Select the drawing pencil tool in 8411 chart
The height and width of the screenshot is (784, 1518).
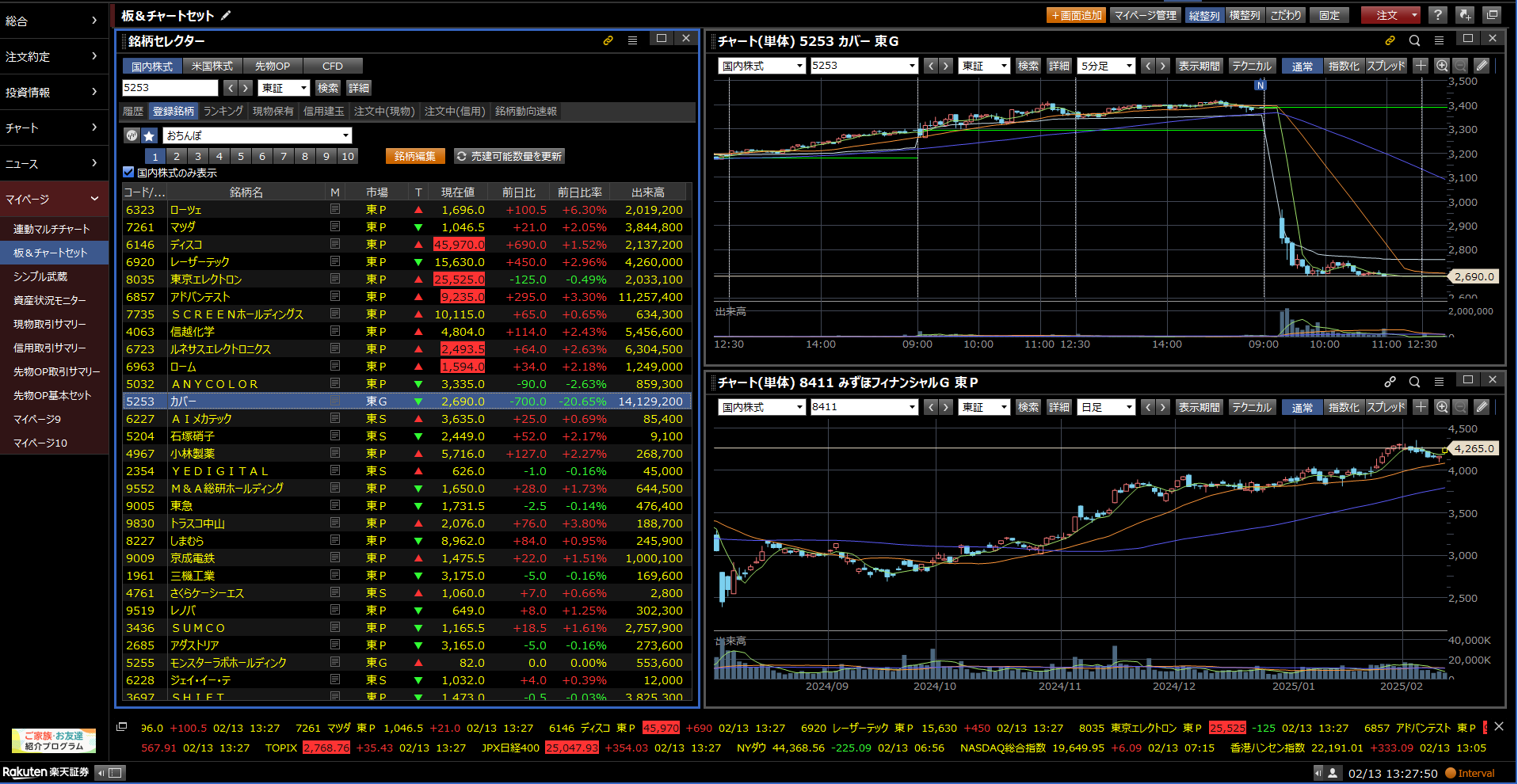[x=1482, y=407]
